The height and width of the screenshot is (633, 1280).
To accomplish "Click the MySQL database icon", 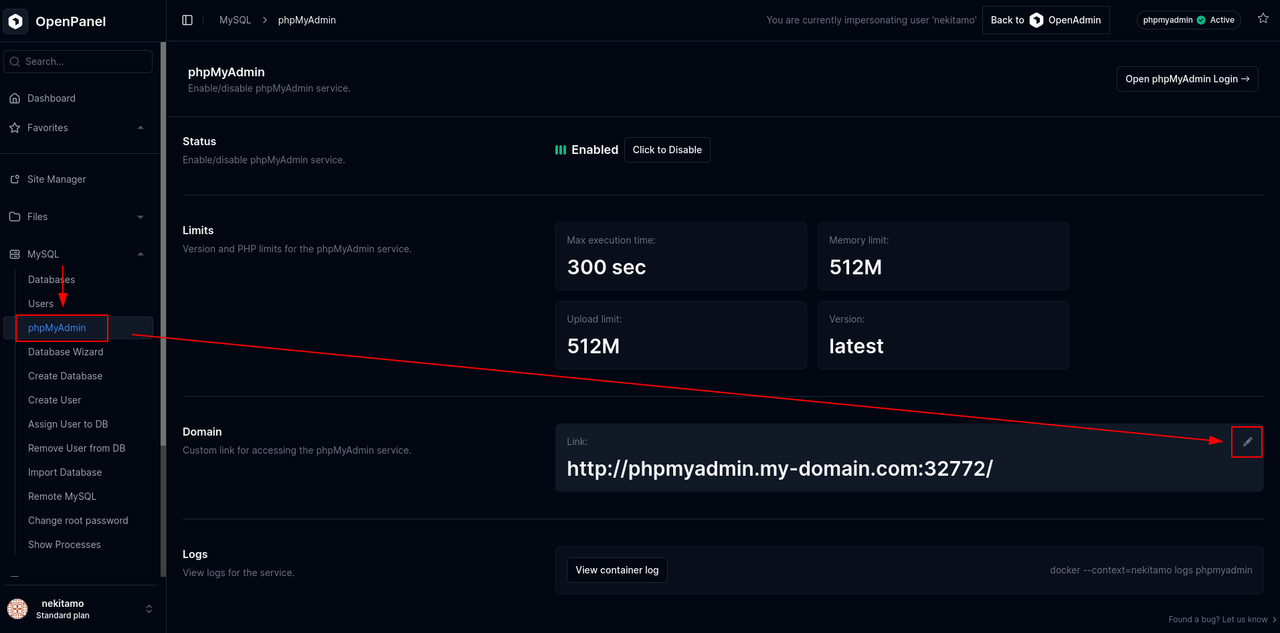I will pyautogui.click(x=15, y=254).
